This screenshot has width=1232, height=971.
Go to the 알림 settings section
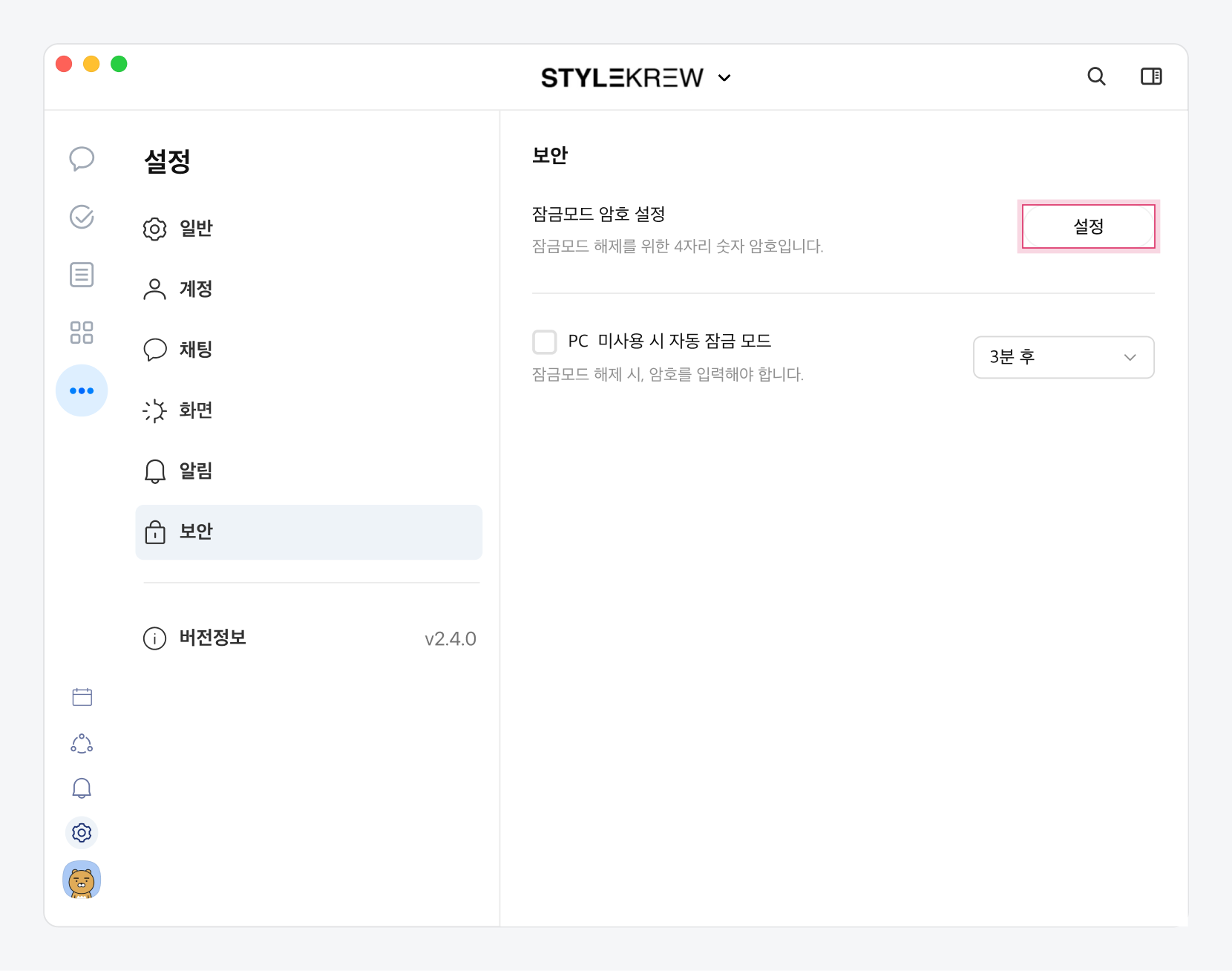coord(196,471)
